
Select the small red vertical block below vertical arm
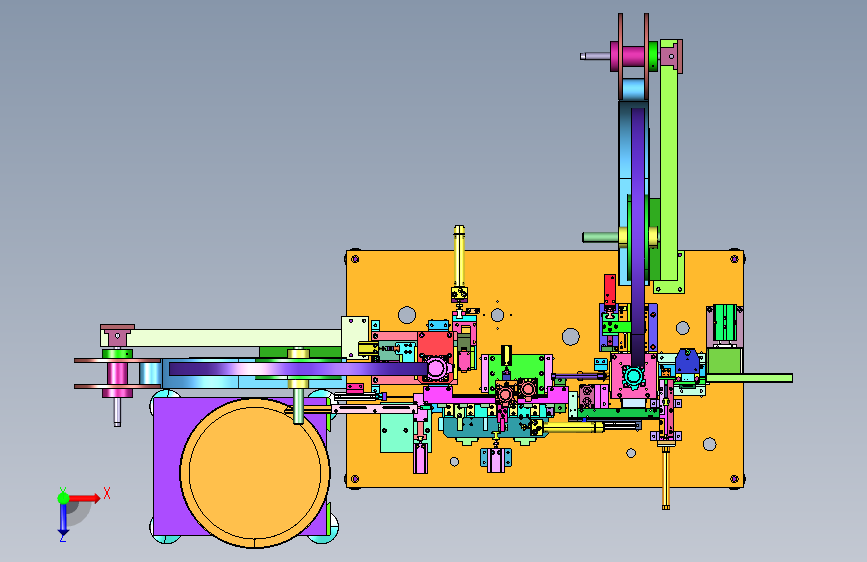610,289
